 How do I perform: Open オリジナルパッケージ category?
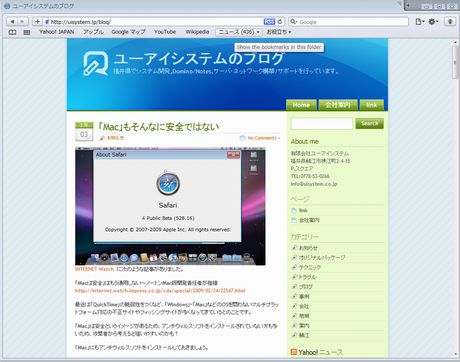coord(322,257)
